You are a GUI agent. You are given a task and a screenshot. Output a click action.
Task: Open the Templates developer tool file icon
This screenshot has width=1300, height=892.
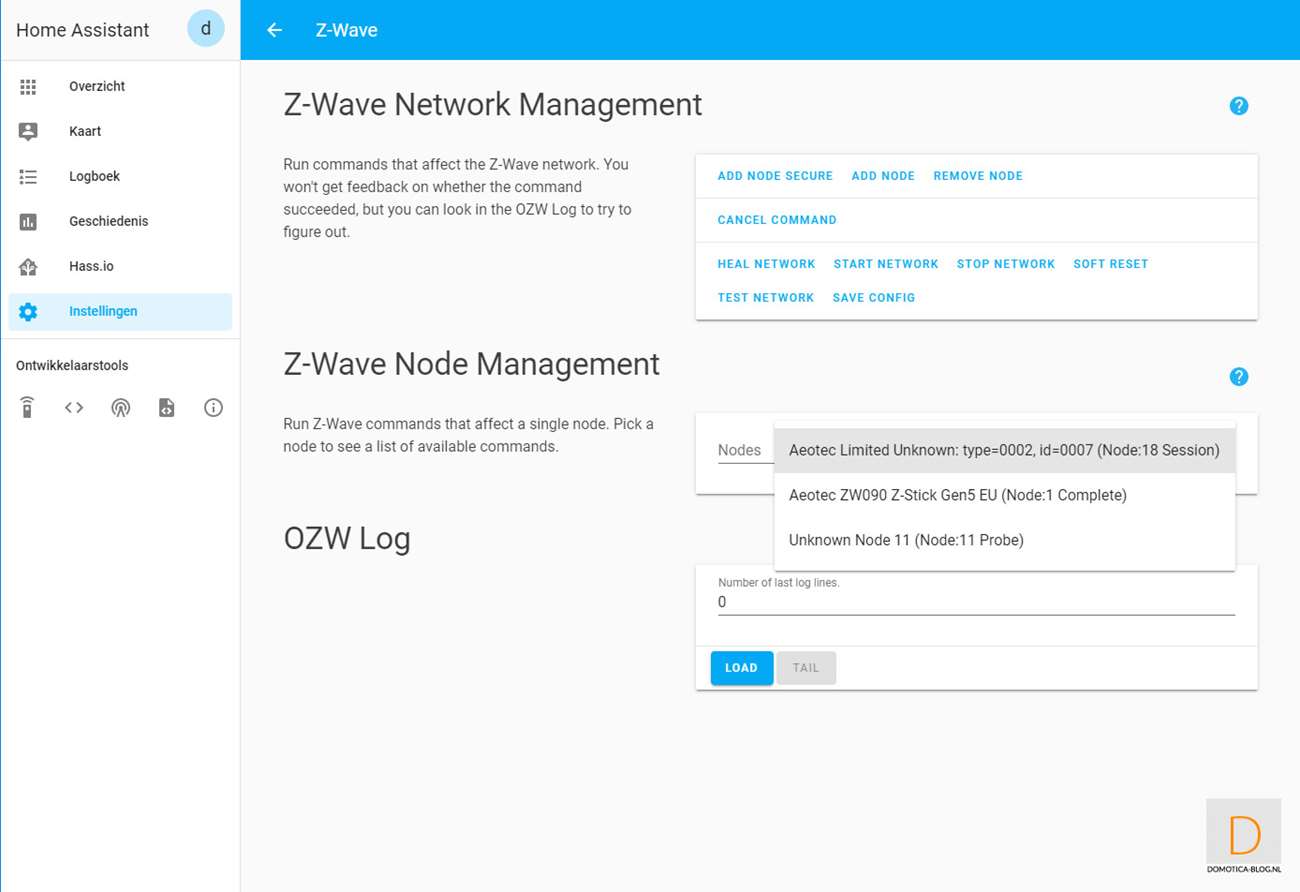pos(167,408)
